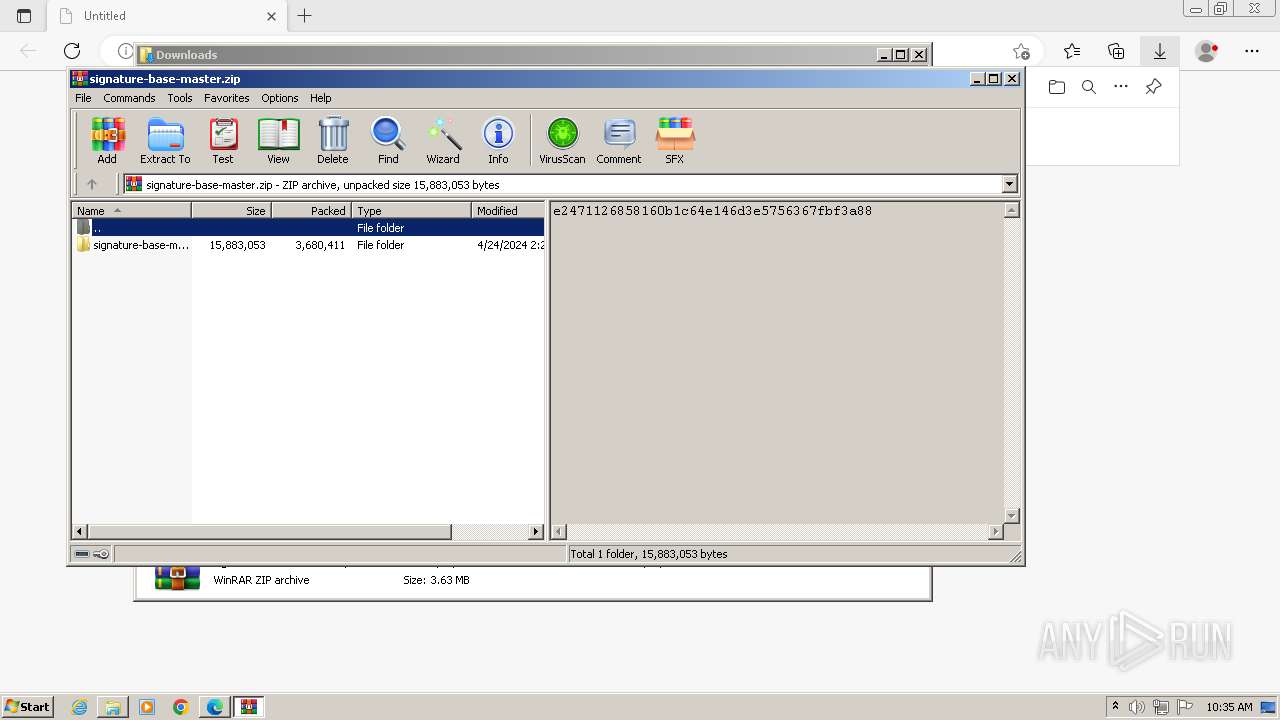
Task: Open downloads folder icon in flyout
Action: (x=1057, y=87)
